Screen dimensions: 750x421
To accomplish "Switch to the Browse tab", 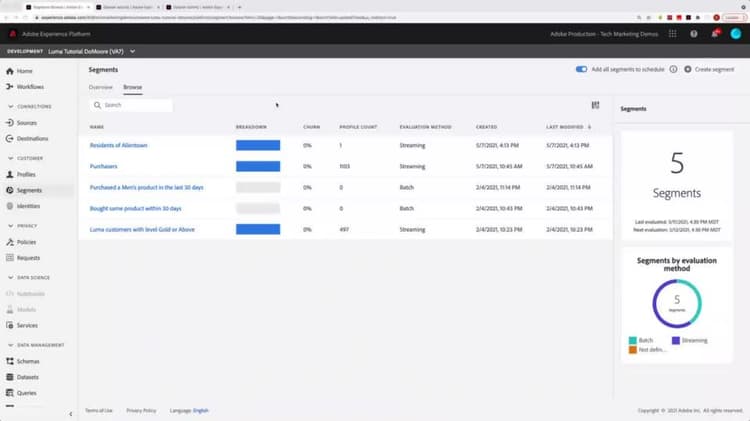I will click(132, 87).
